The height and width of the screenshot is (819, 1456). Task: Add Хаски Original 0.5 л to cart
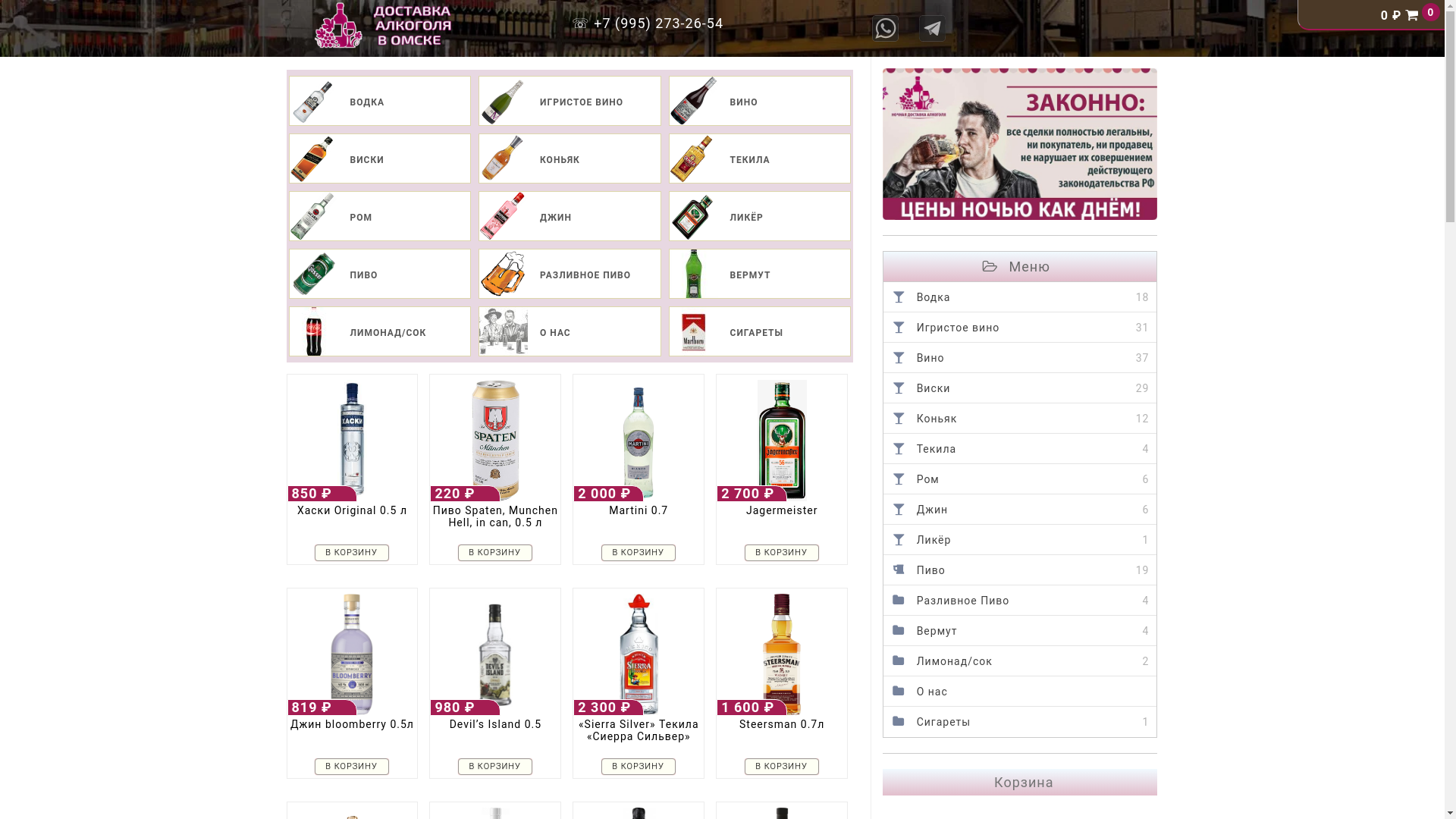(352, 553)
